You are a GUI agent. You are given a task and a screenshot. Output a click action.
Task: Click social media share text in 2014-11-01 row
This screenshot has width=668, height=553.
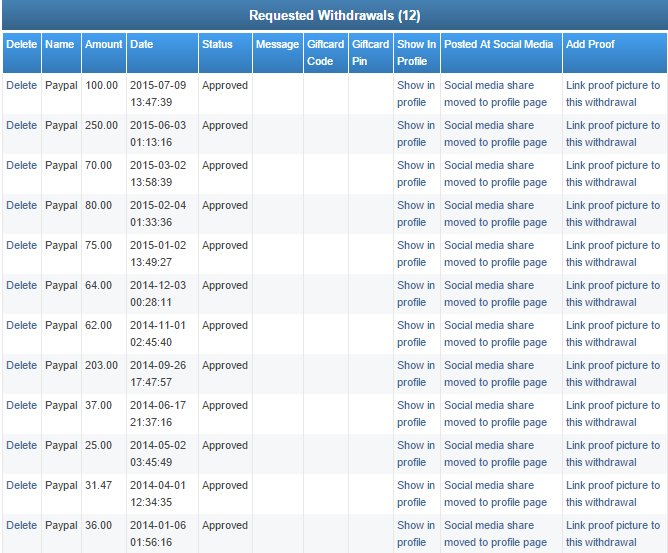[x=495, y=334]
